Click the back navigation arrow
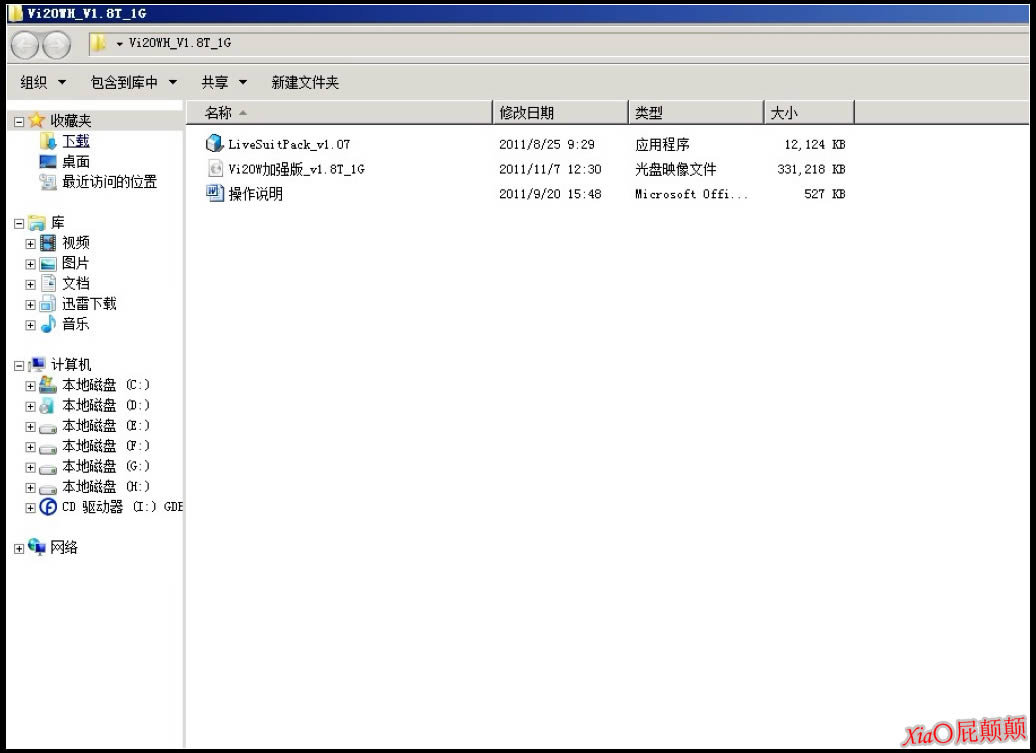Screen dimensions: 1036x753 (x=22, y=44)
